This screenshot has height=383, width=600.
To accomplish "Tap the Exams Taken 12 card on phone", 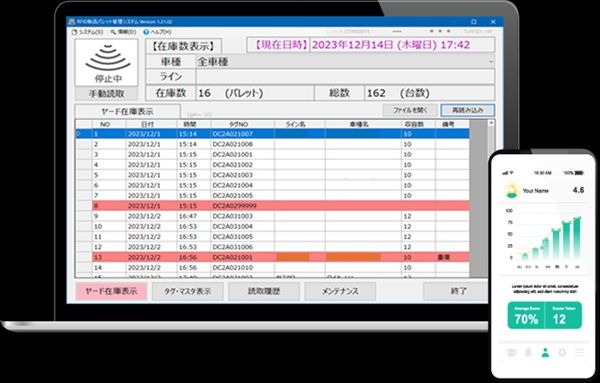I will point(563,315).
